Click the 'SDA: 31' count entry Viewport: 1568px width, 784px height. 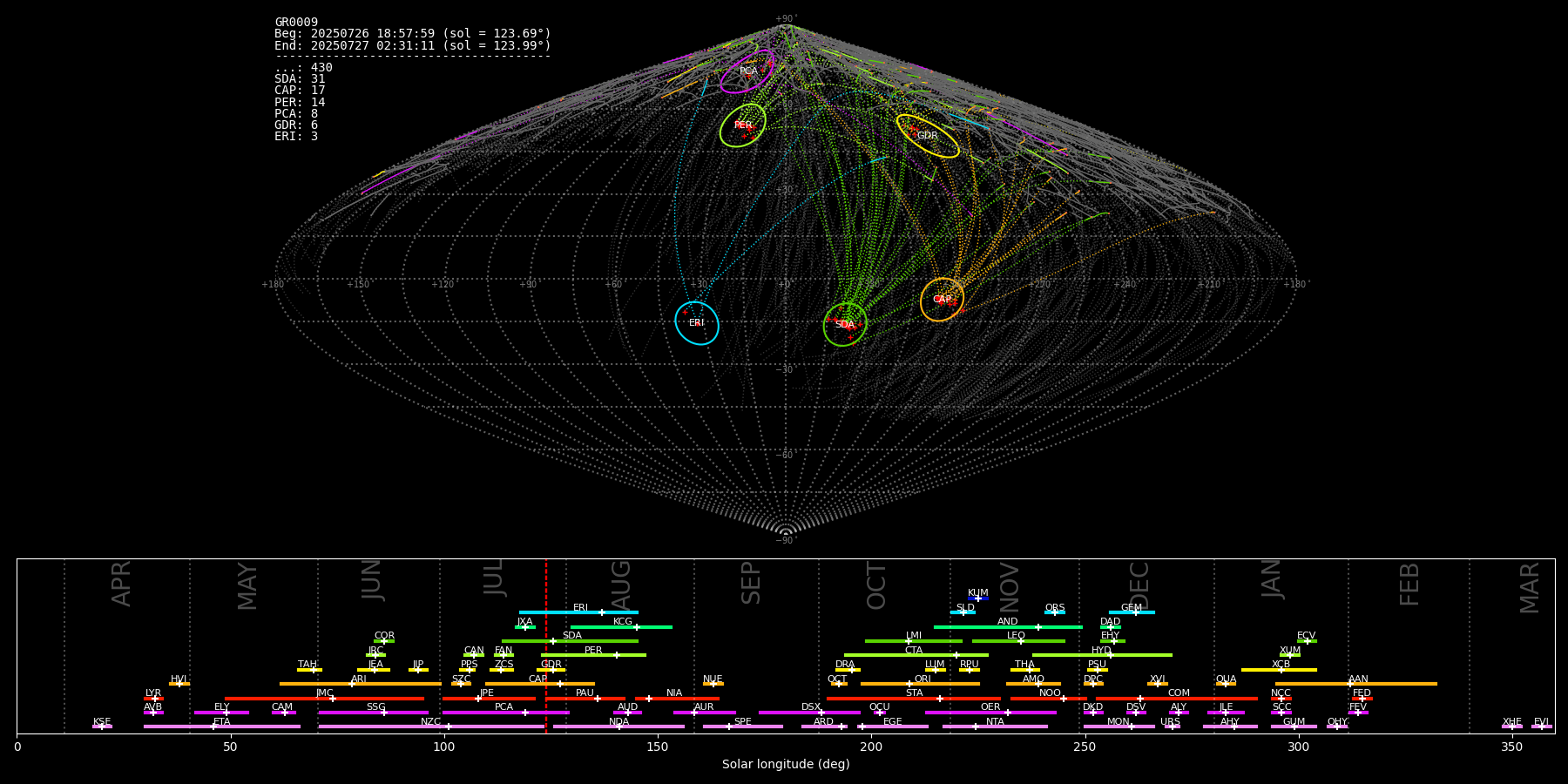(x=300, y=79)
